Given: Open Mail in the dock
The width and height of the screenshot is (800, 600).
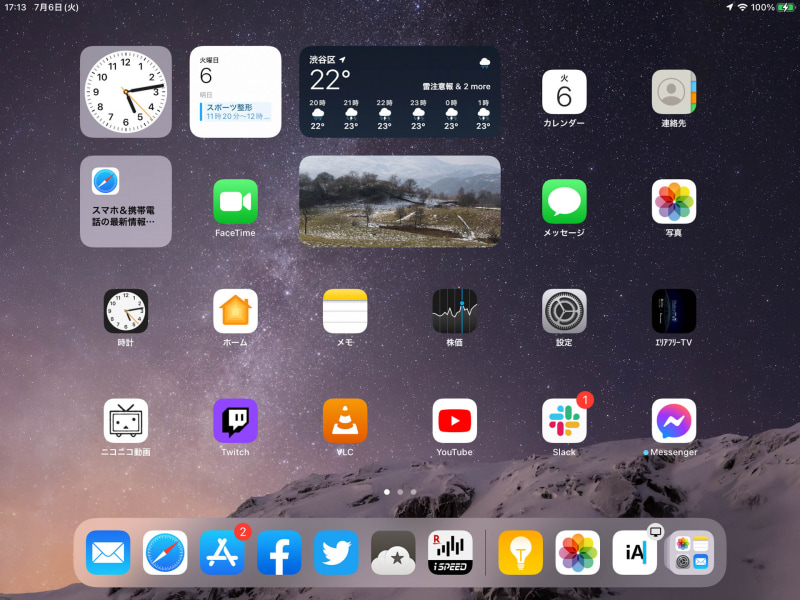Looking at the screenshot, I should 108,553.
